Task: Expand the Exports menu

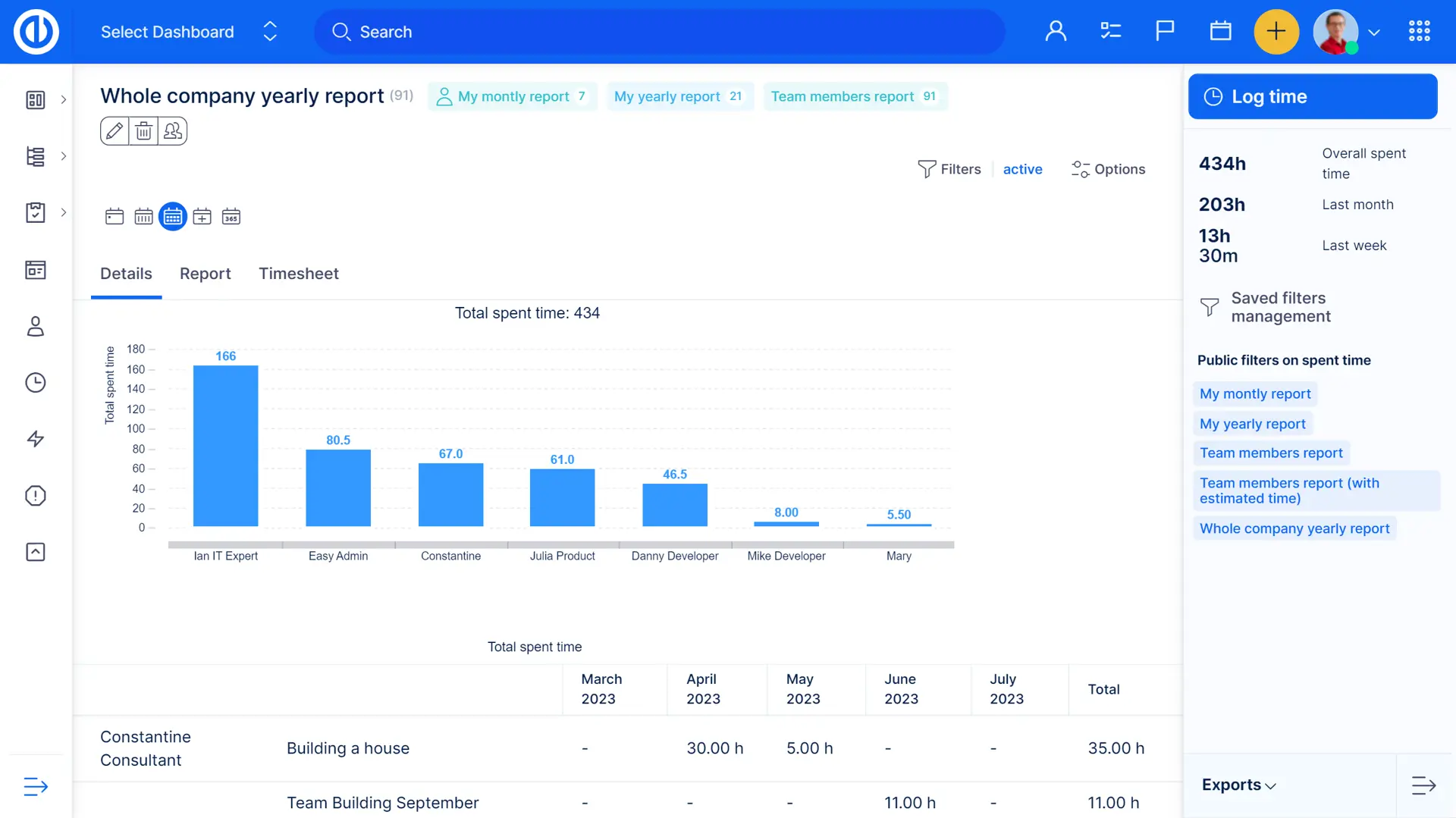Action: pos(1238,785)
